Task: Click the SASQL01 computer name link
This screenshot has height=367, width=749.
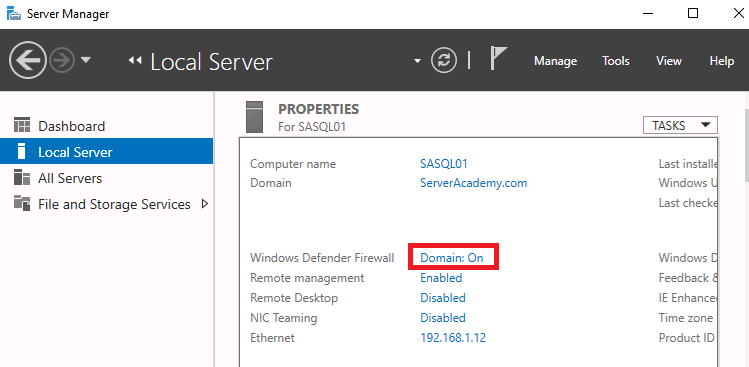Action: 444,164
